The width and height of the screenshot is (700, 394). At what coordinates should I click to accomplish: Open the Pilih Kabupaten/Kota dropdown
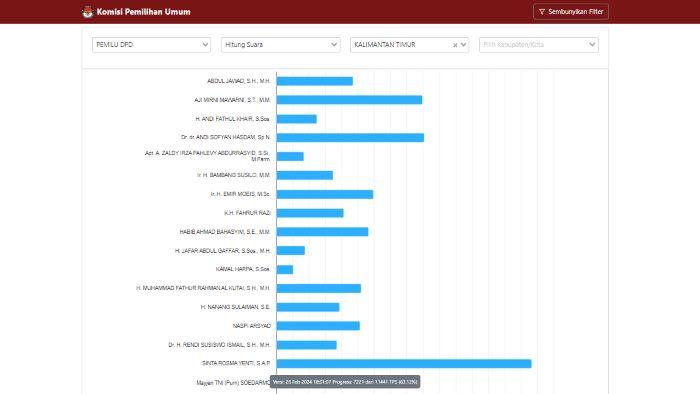[x=539, y=45]
